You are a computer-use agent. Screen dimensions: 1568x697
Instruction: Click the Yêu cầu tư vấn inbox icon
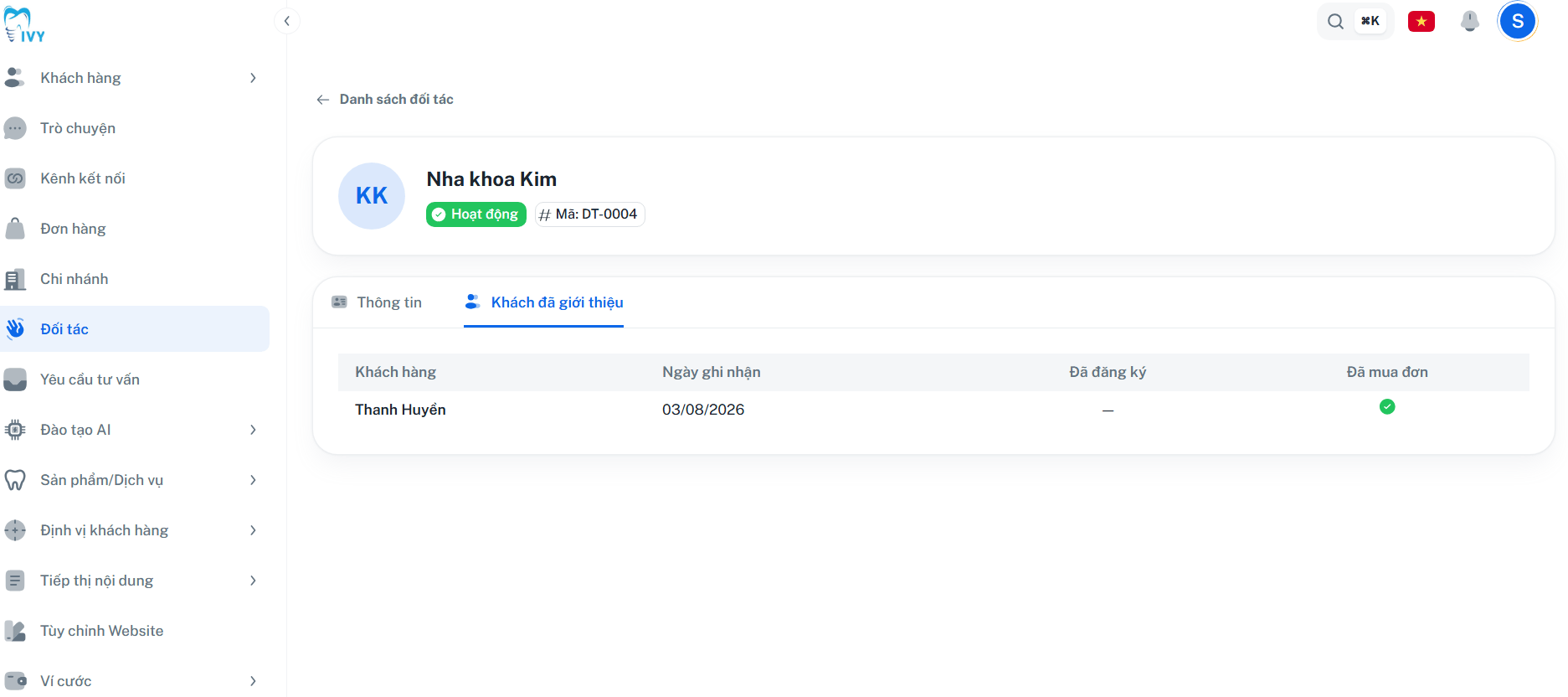15,379
